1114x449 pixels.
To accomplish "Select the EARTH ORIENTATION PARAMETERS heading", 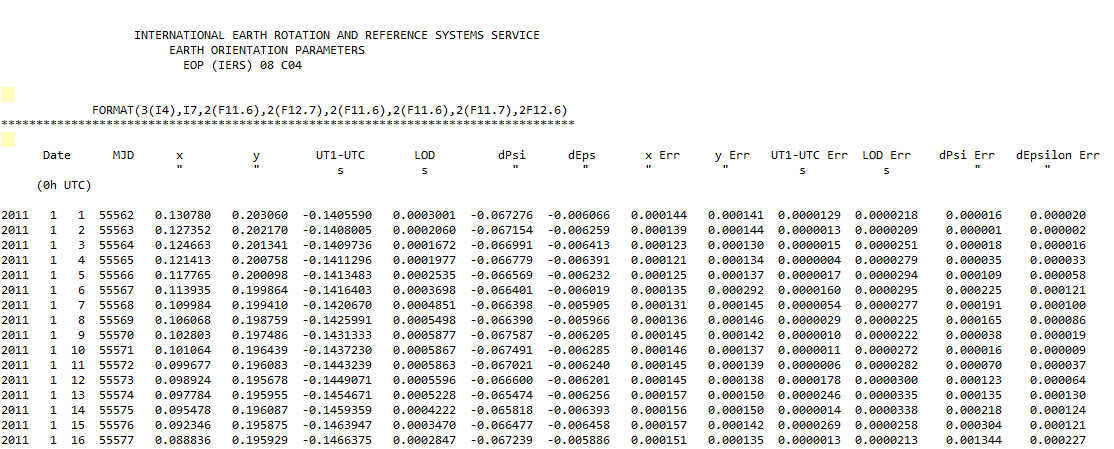I will [267, 50].
